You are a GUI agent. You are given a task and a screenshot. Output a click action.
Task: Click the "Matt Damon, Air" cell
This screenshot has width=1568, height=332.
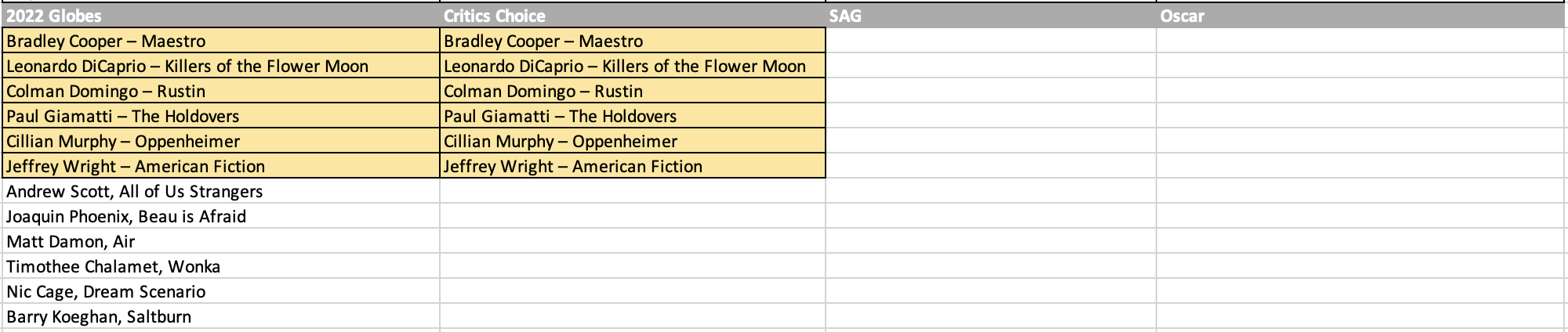point(220,241)
